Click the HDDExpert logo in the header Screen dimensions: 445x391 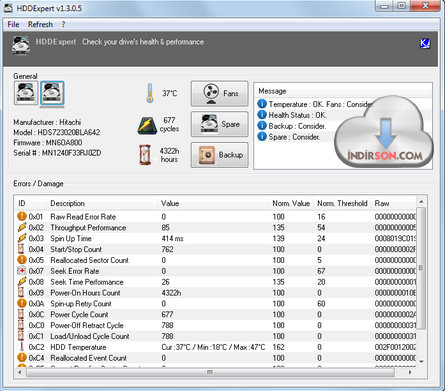tap(21, 45)
